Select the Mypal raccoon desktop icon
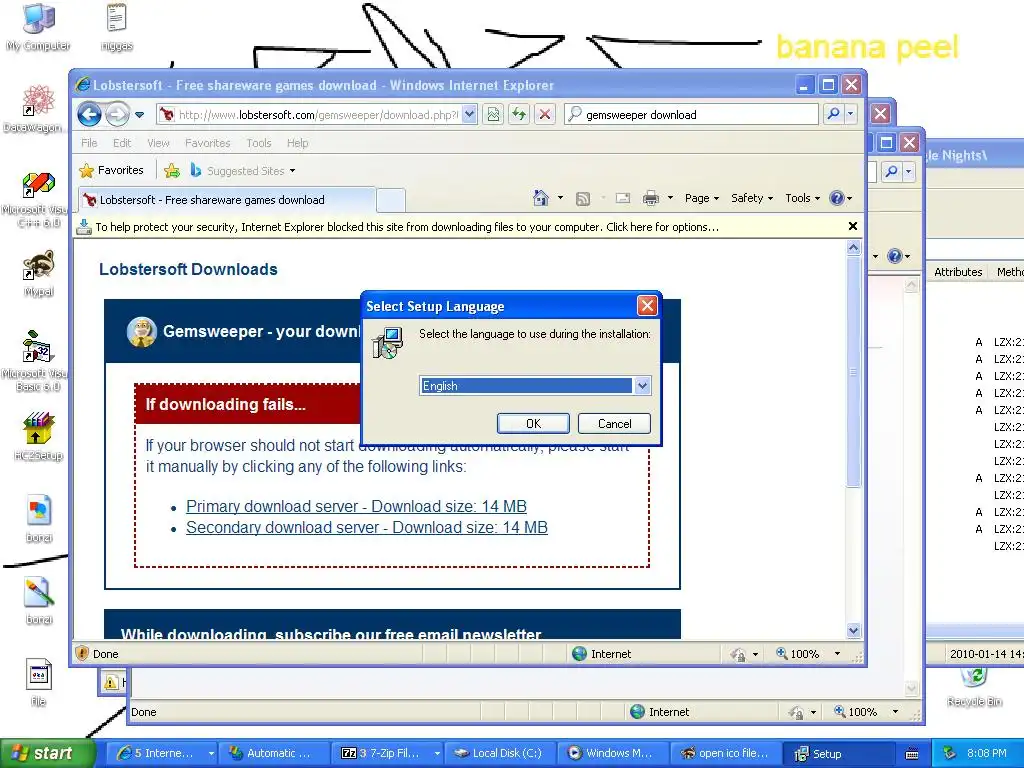Screen dimensions: 1024x768 [x=38, y=274]
